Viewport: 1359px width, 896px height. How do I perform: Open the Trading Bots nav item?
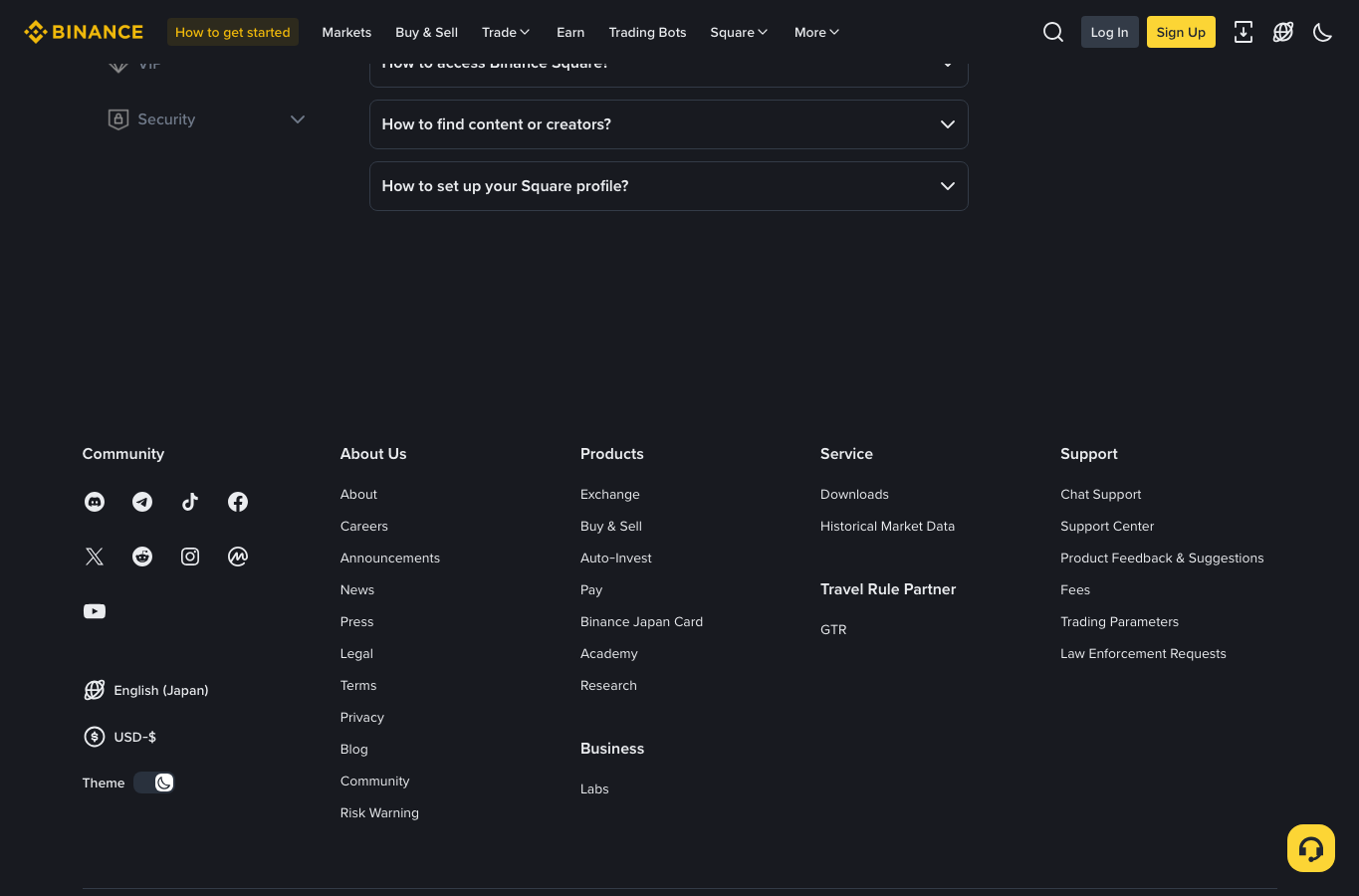pos(648,32)
